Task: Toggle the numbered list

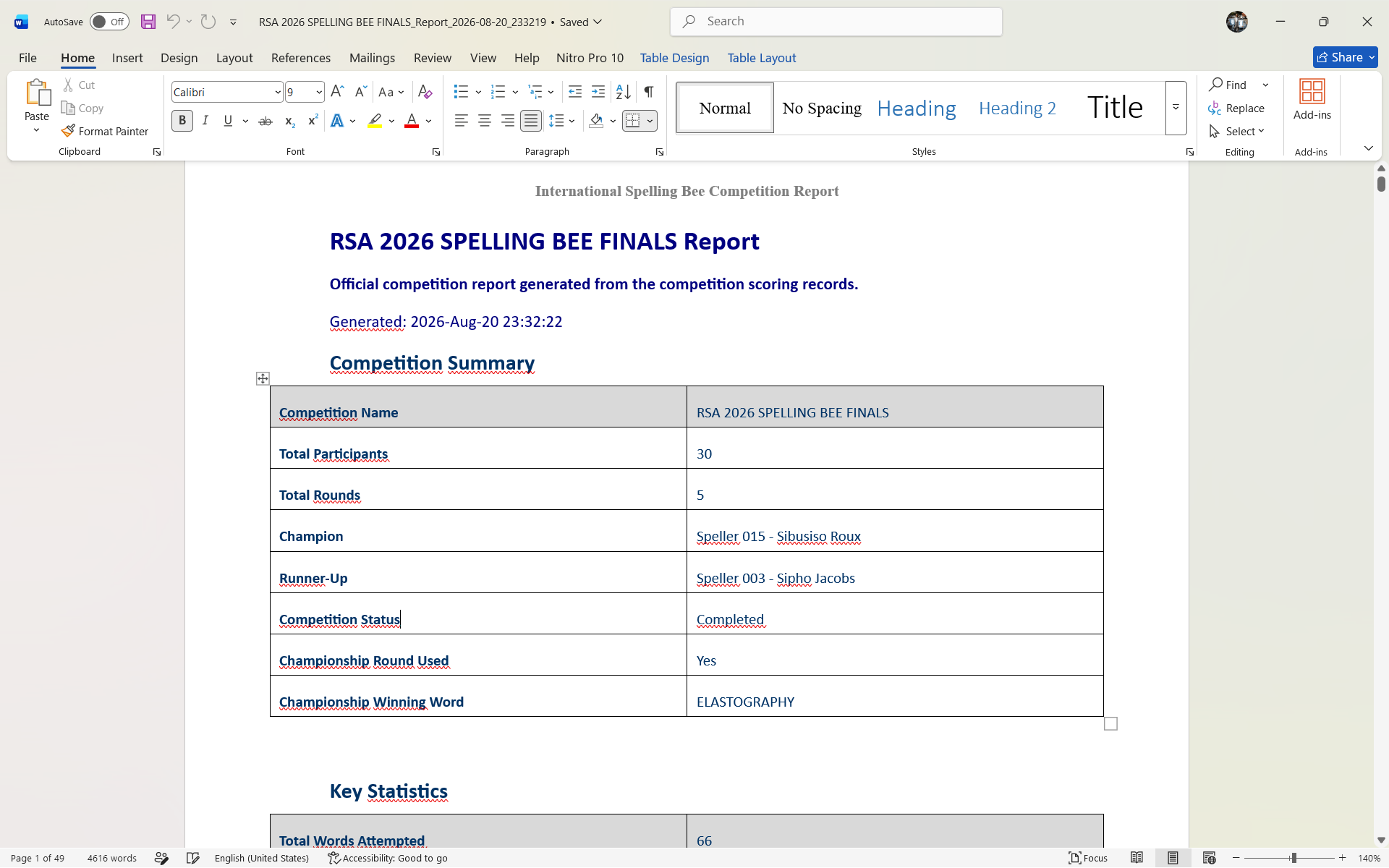Action: pos(498,92)
